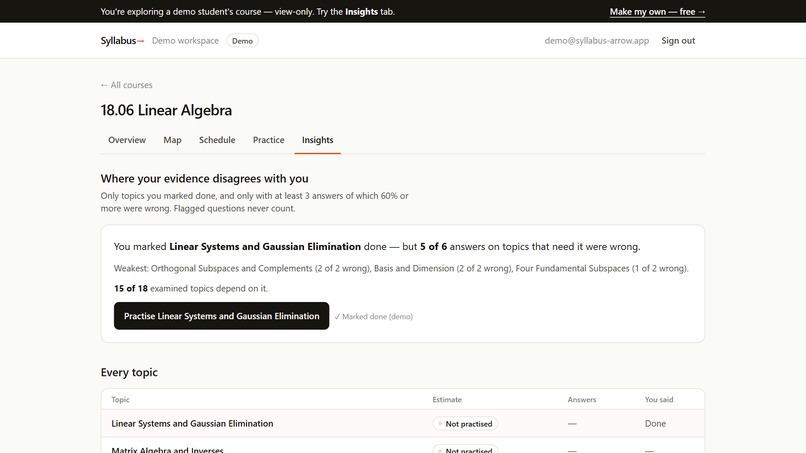
Task: Switch to the Practice tab
Action: point(268,140)
